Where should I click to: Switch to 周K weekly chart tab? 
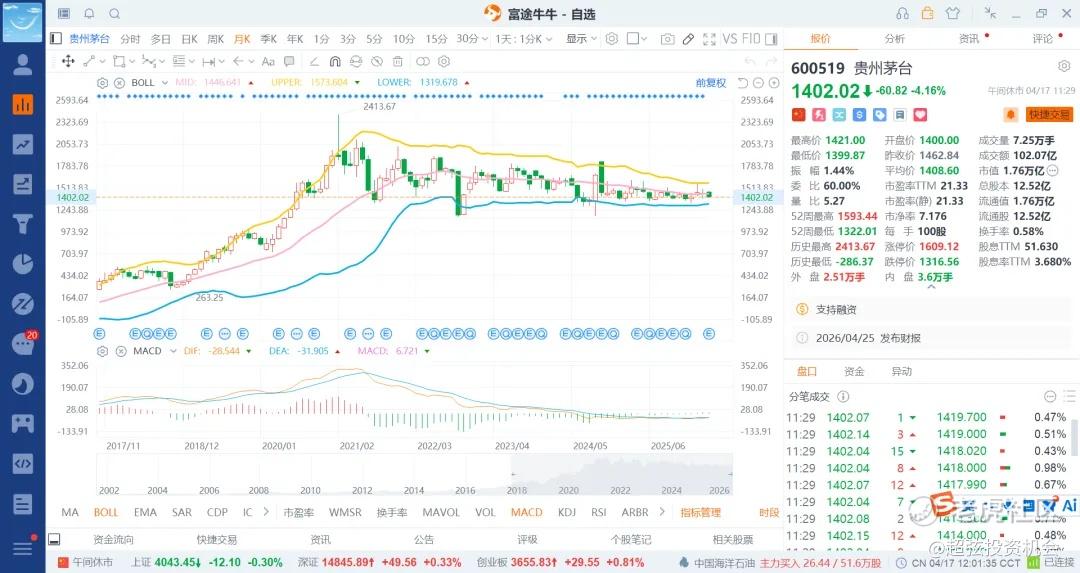point(216,39)
